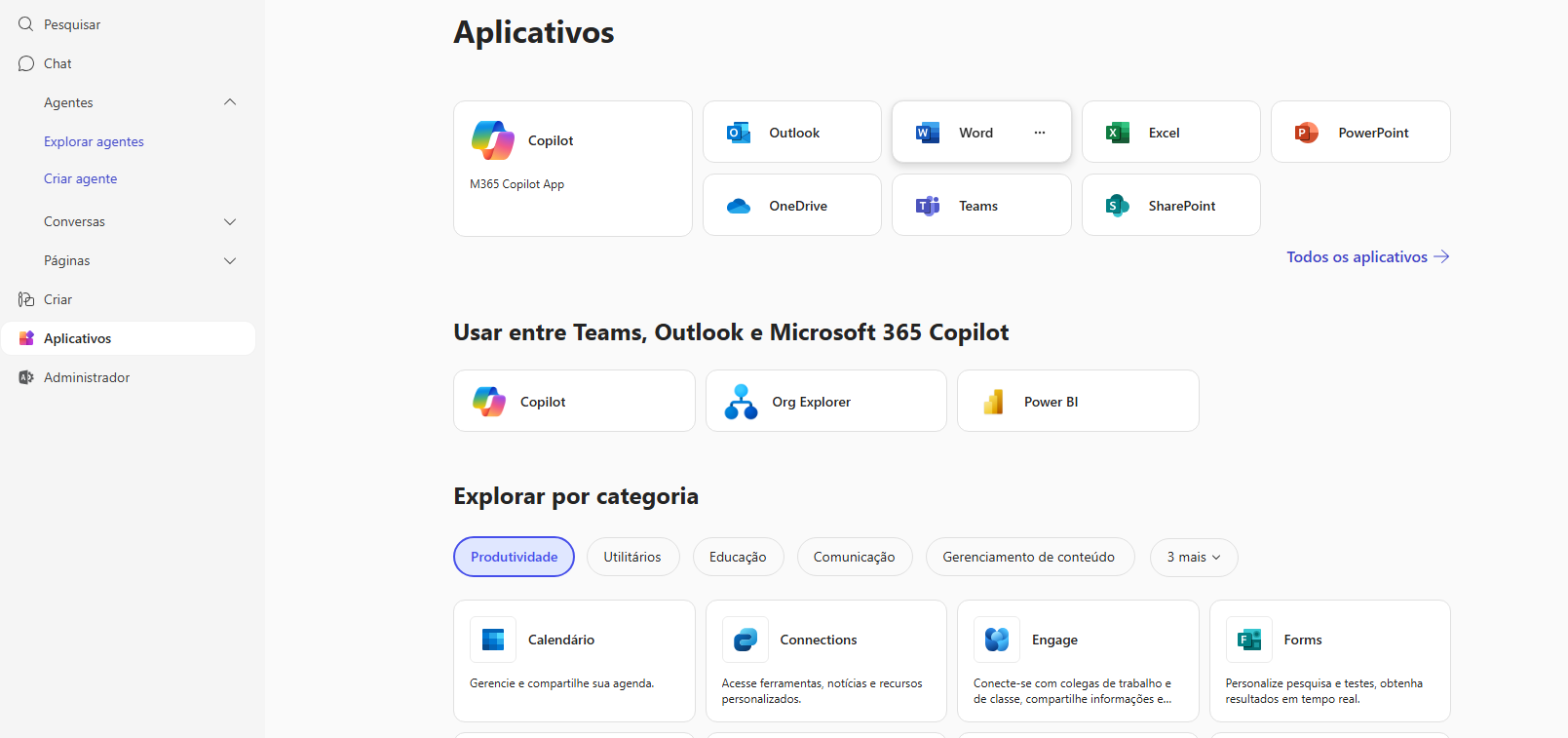Click the Outlook label on its card
This screenshot has width=1568, height=738.
pos(794,133)
